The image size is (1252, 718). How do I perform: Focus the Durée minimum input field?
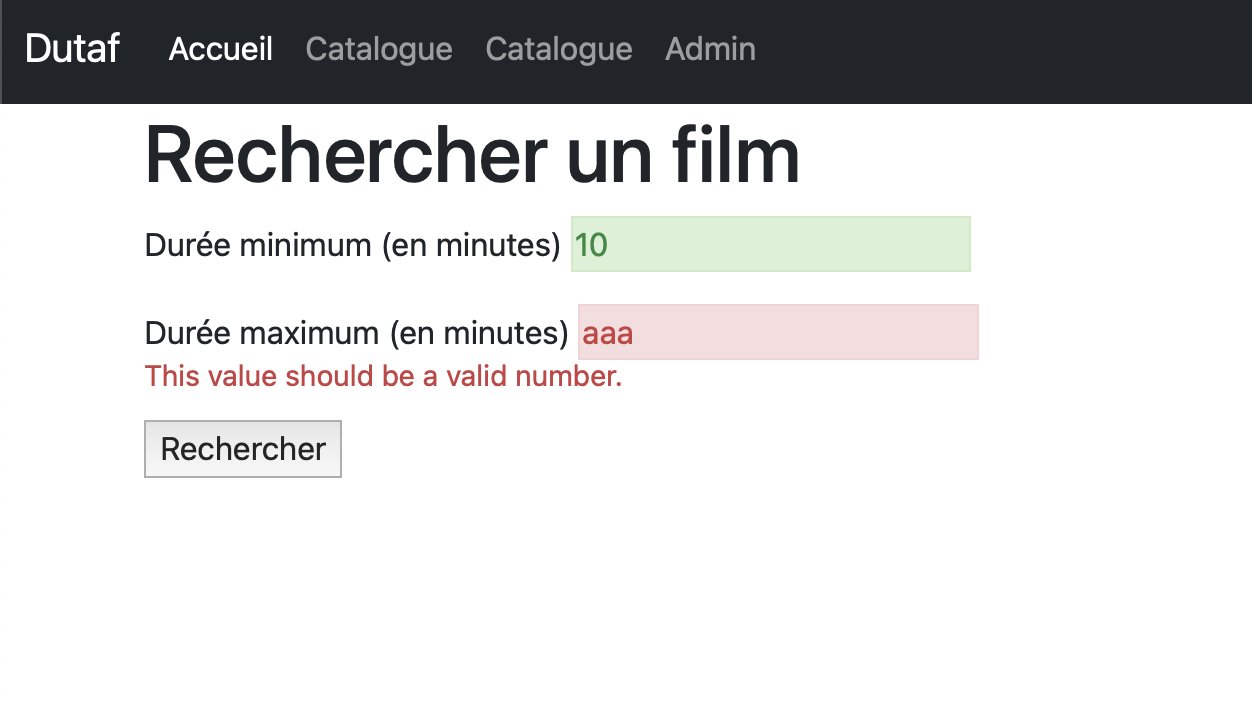771,244
